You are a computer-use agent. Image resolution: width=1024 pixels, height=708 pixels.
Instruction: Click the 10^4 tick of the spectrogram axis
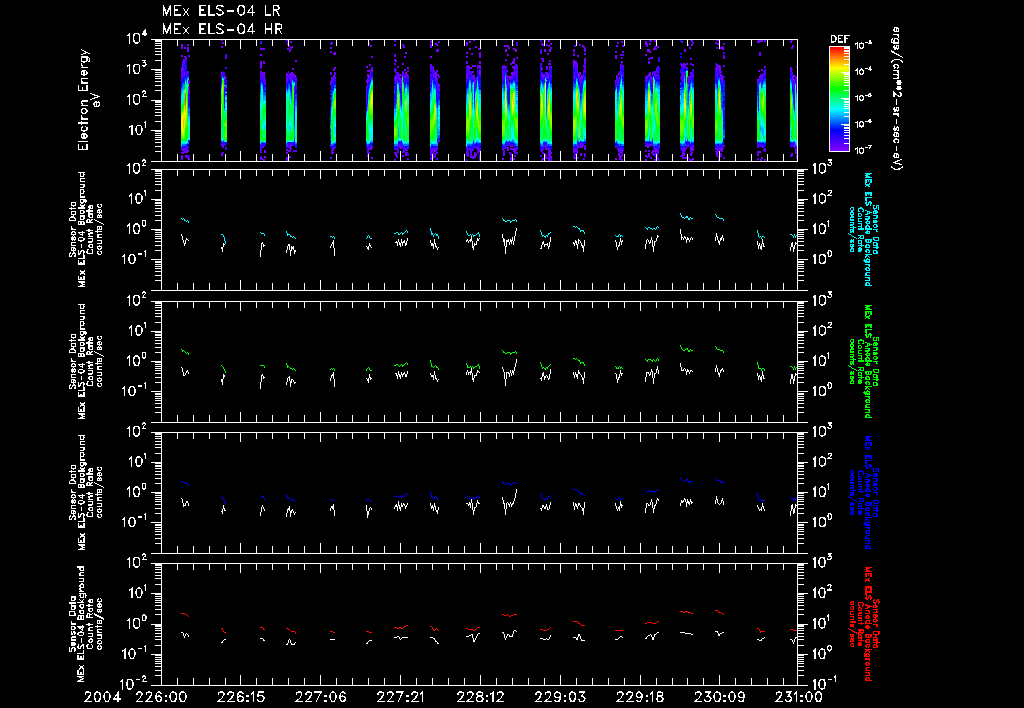coord(138,39)
